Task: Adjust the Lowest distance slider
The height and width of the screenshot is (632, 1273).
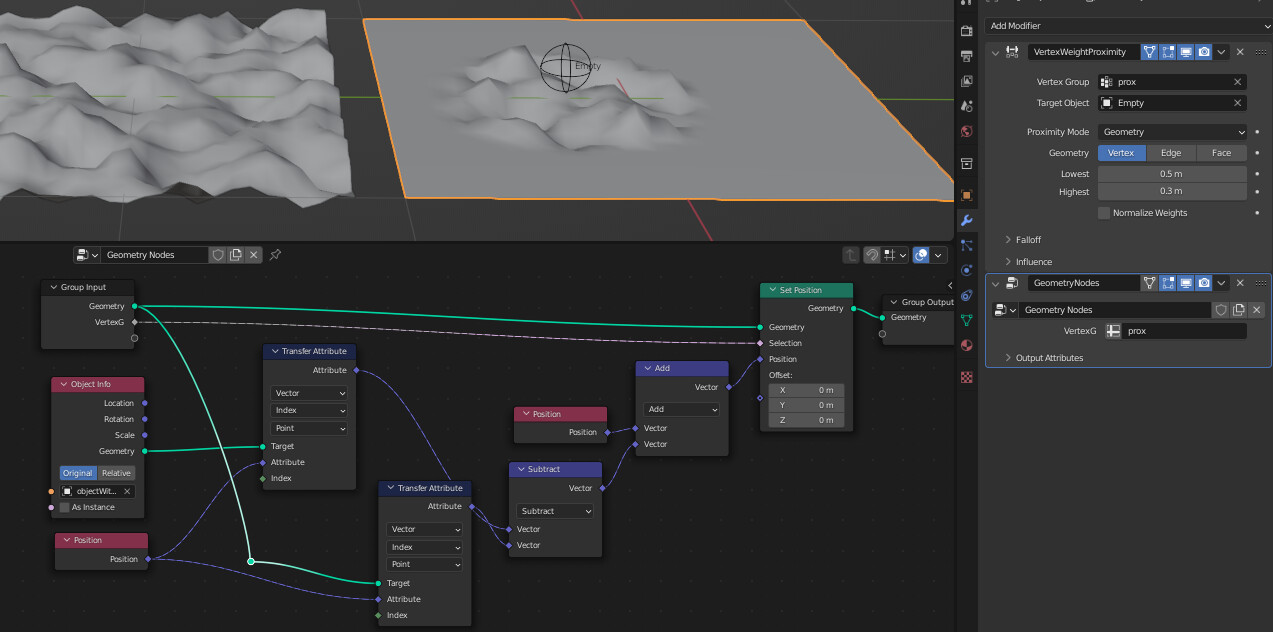Action: coord(1172,173)
